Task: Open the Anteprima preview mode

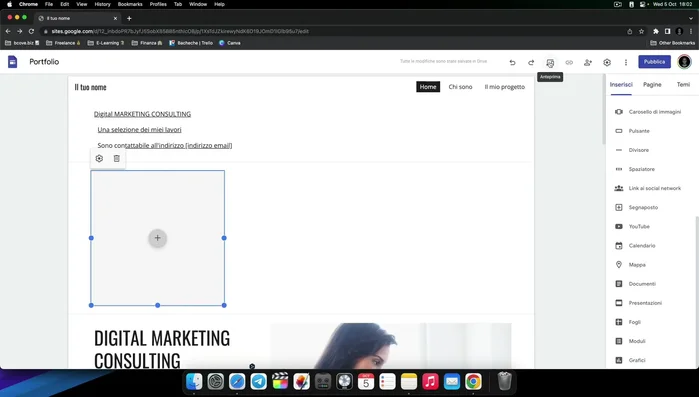Action: [x=550, y=62]
